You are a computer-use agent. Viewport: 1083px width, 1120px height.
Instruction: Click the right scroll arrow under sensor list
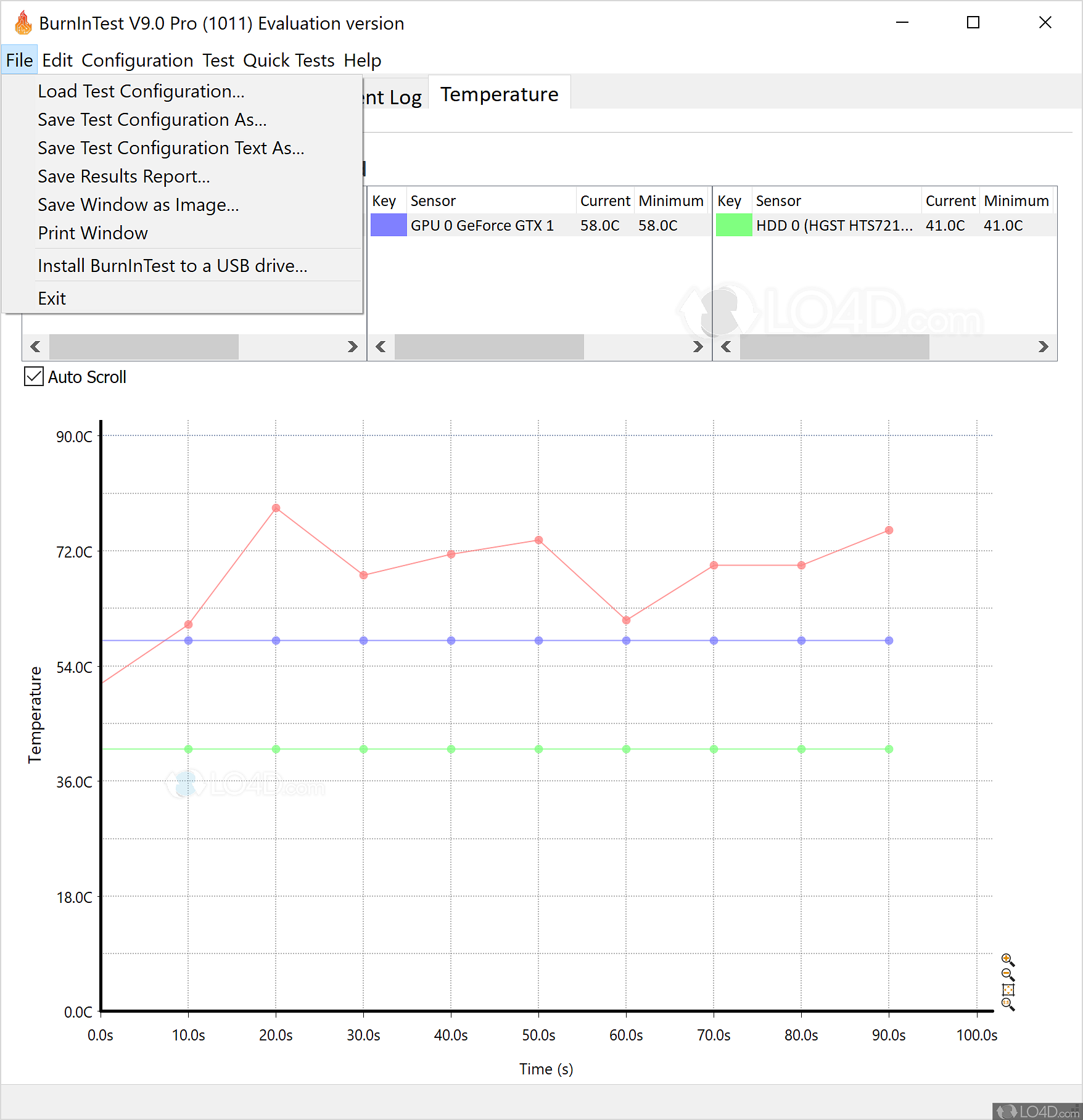pos(698,347)
